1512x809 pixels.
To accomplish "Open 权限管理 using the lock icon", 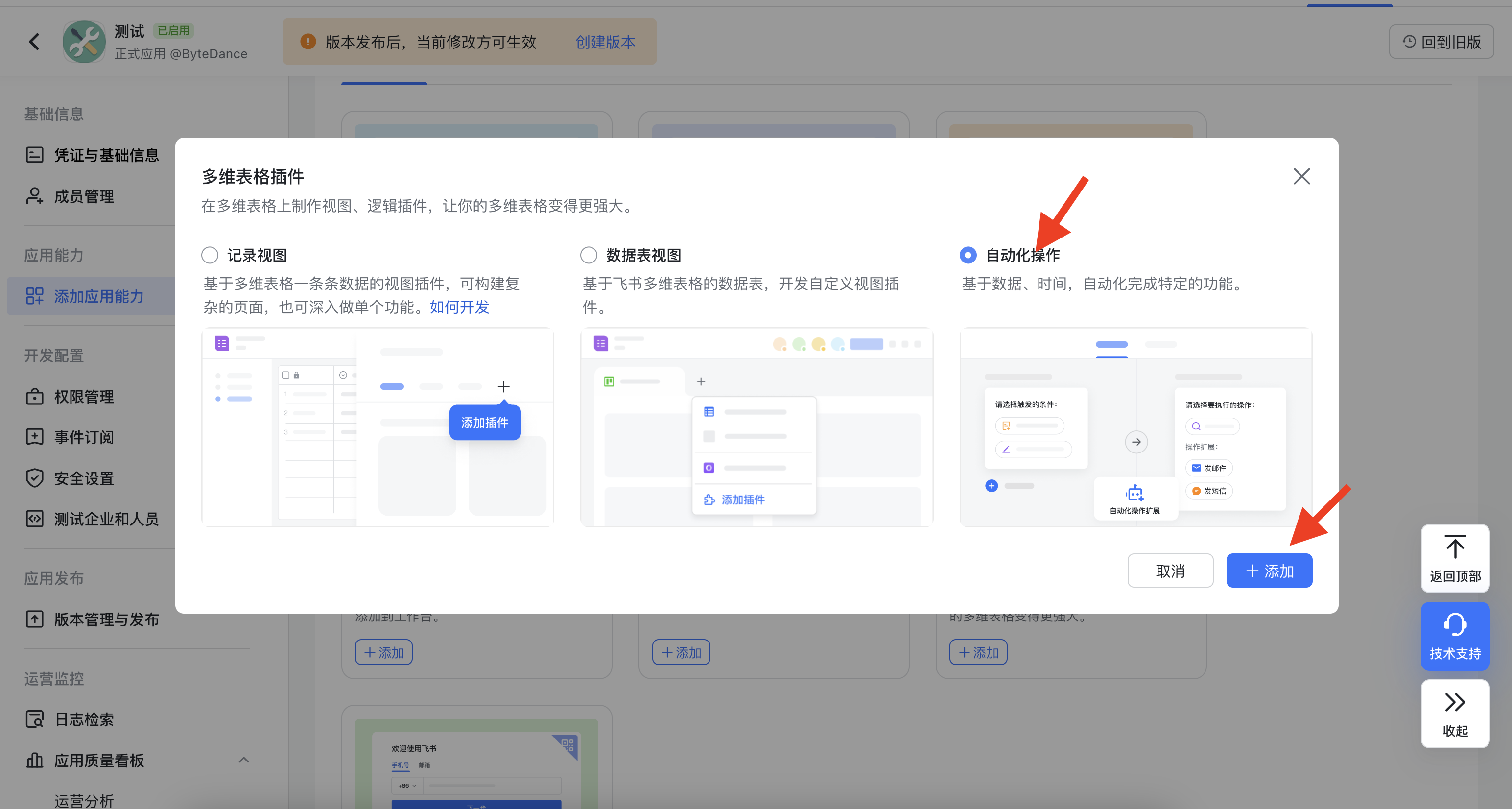I will click(35, 396).
